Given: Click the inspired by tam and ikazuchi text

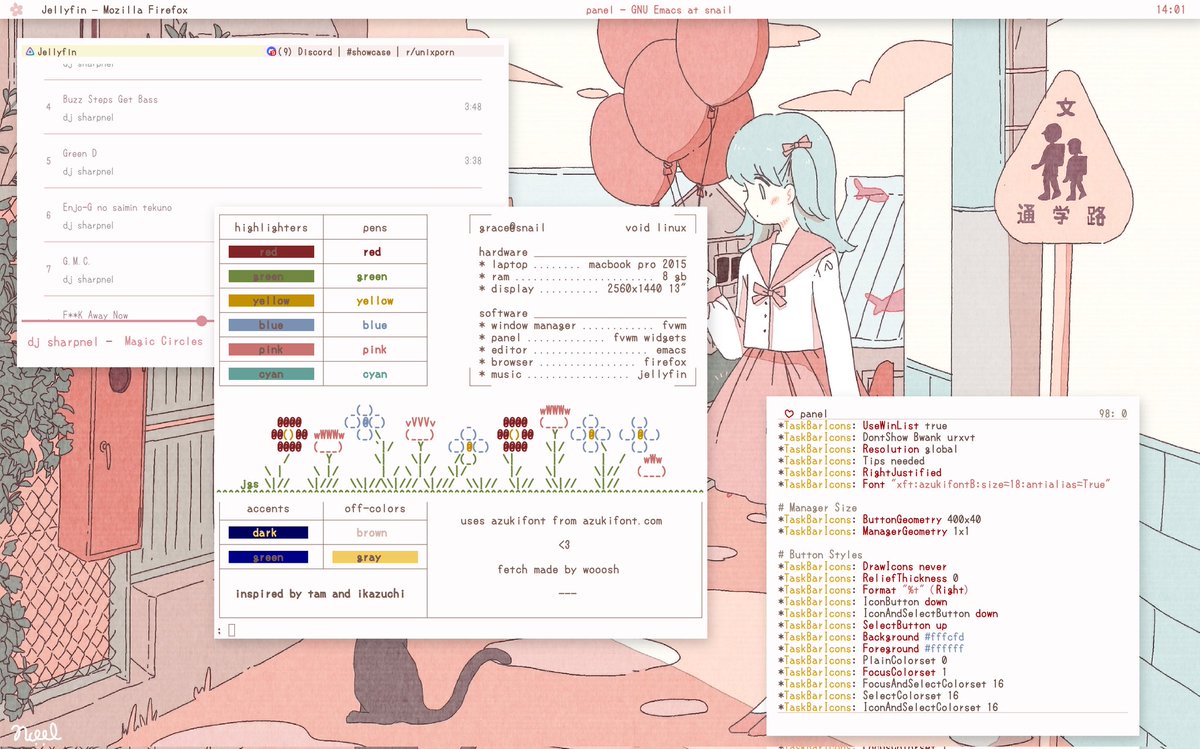Looking at the screenshot, I should [x=320, y=594].
